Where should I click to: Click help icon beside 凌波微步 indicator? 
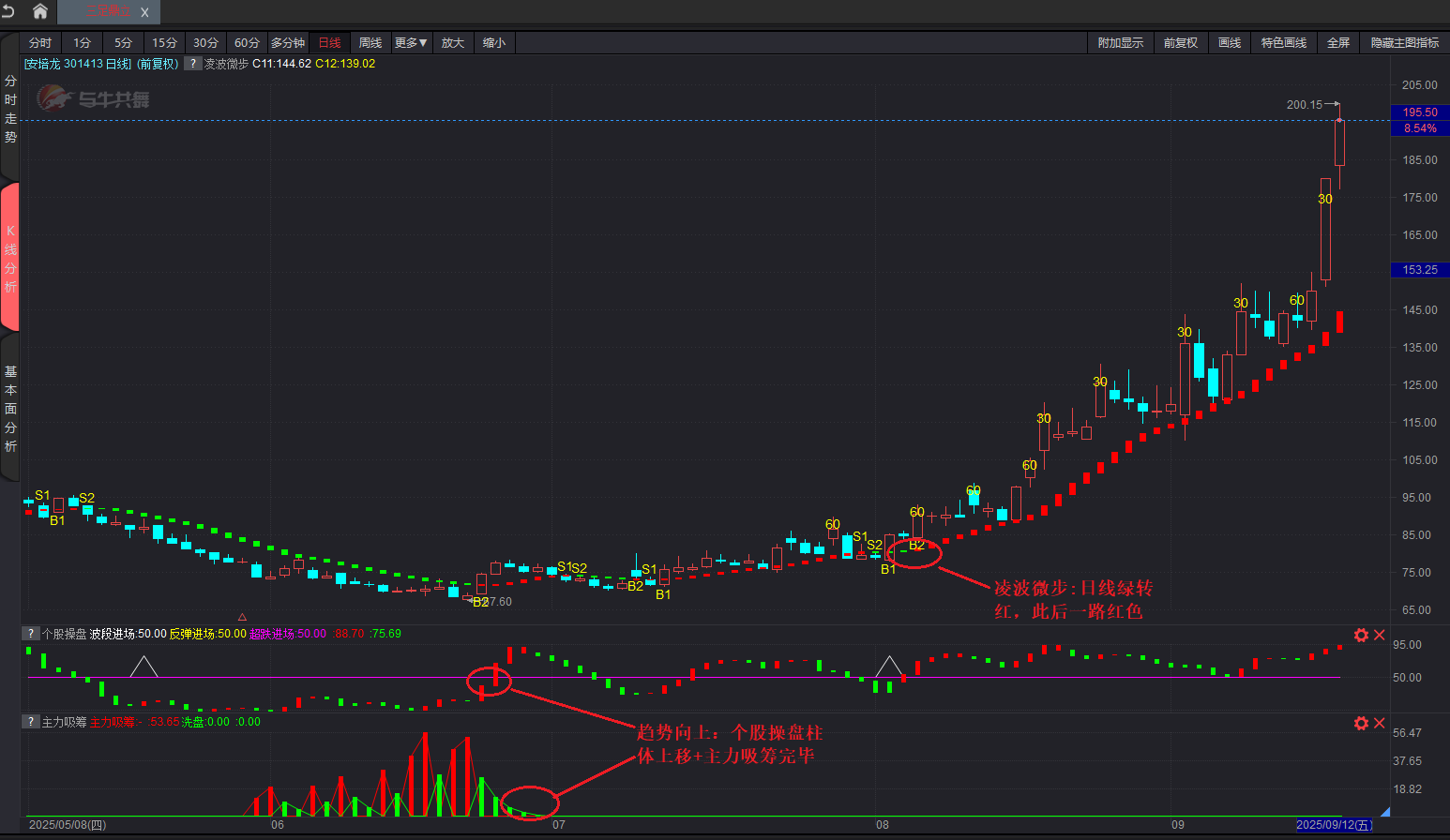click(192, 64)
